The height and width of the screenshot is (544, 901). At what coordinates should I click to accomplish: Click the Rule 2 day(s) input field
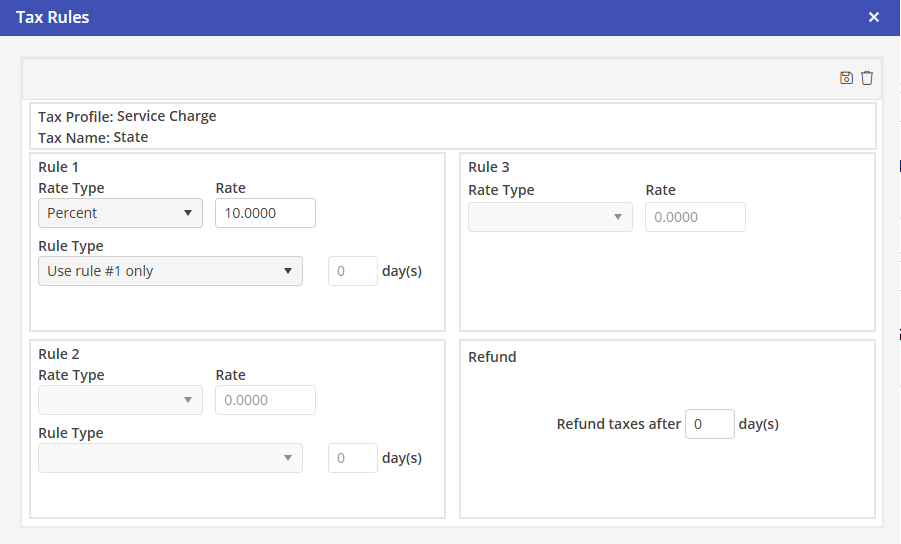[x=352, y=458]
